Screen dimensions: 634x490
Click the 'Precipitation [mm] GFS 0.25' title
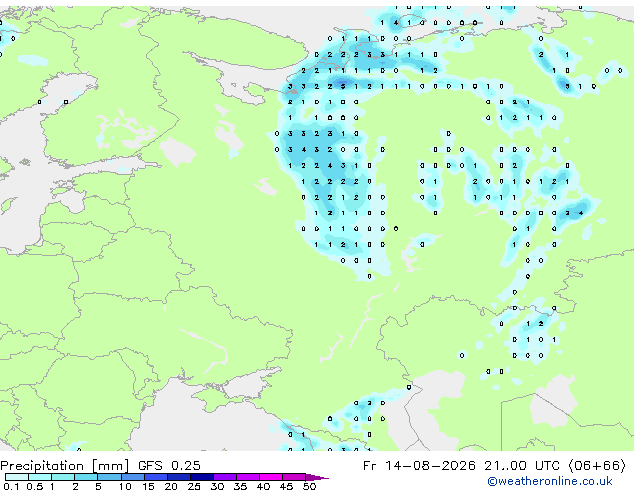click(100, 466)
